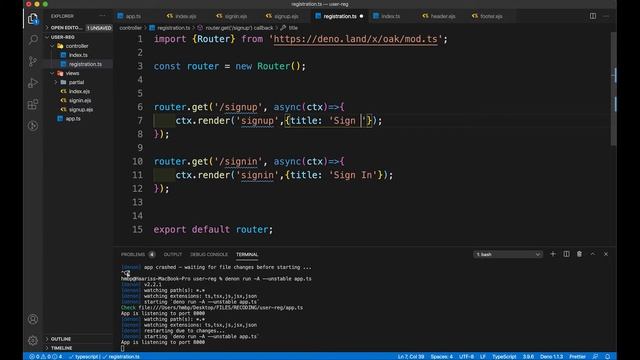This screenshot has height=360, width=640.
Task: Collapse the controller folder
Action: pos(77,46)
